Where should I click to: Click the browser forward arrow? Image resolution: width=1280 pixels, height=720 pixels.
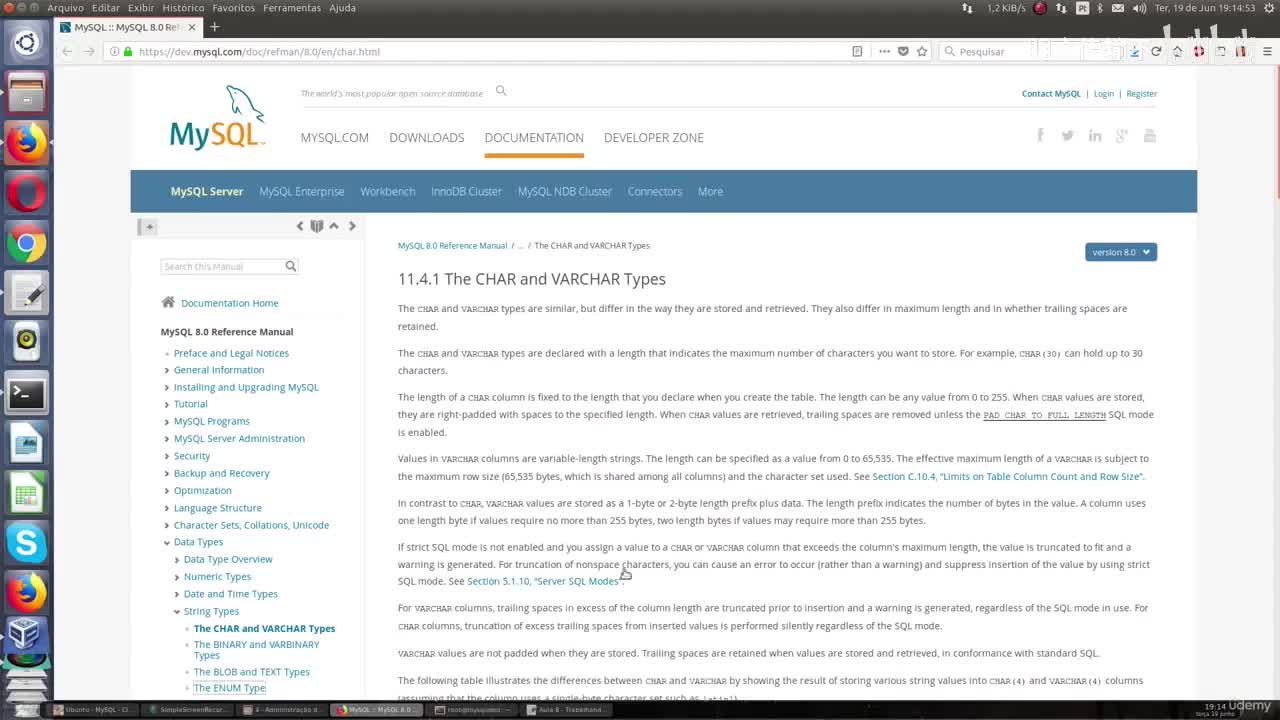click(89, 51)
